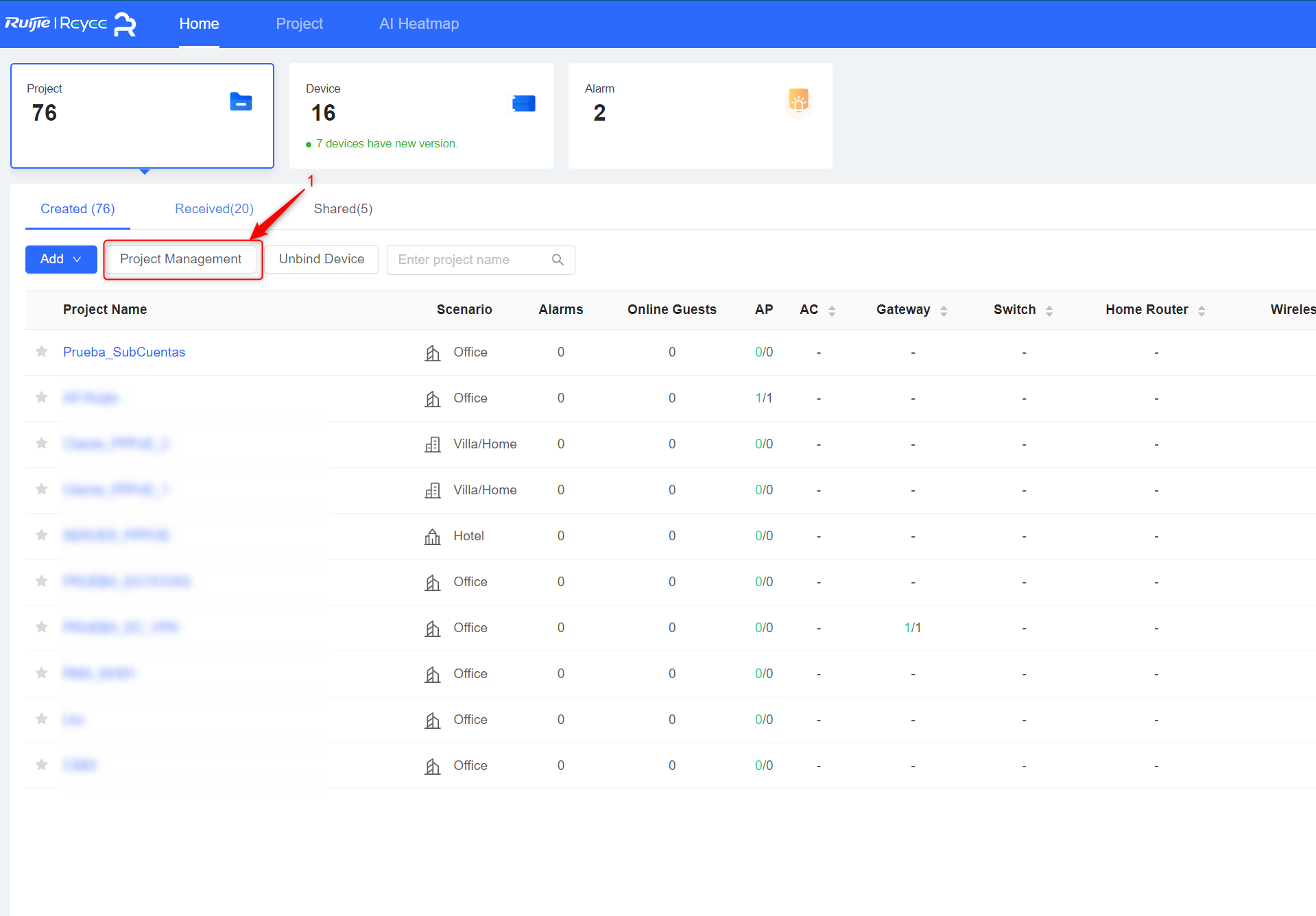Toggle favorite star on the Gateway 1/1 row
Image resolution: width=1316 pixels, height=916 pixels.
point(42,627)
